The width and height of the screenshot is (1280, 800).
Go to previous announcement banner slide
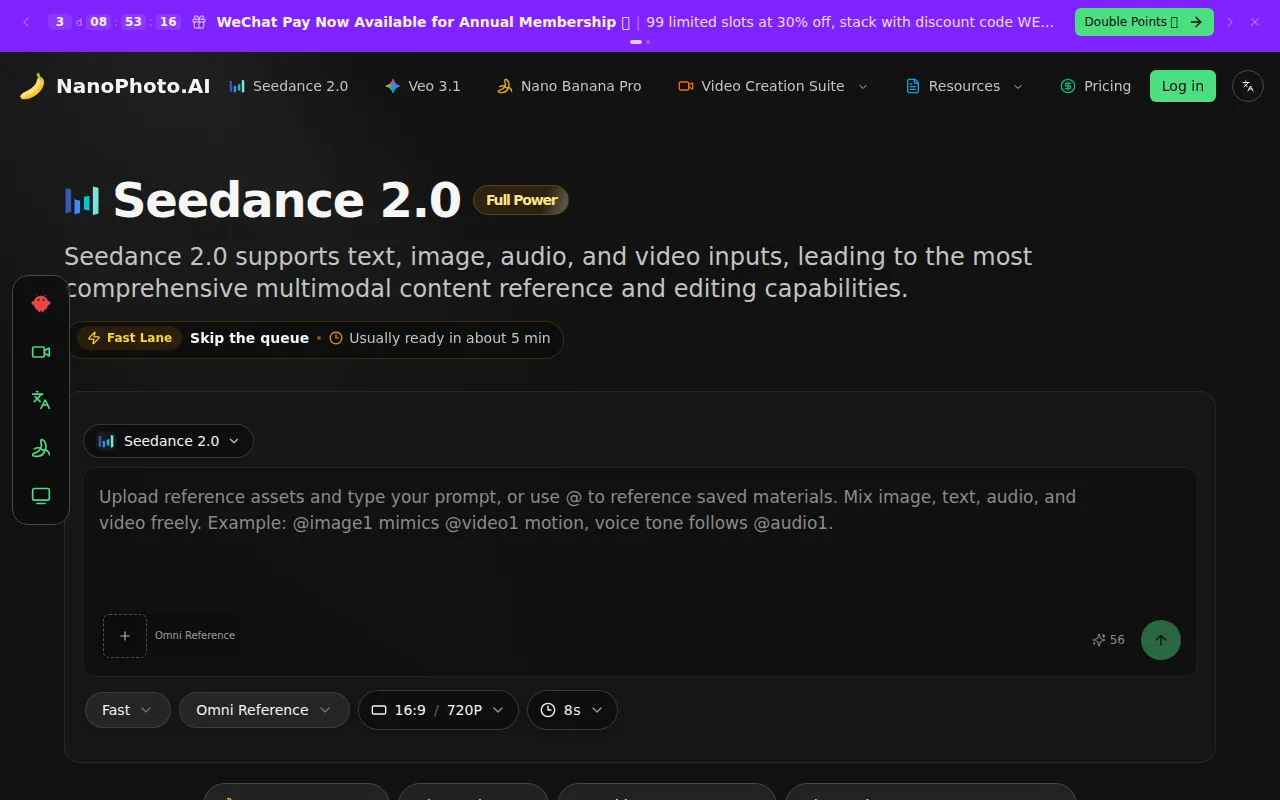26,22
